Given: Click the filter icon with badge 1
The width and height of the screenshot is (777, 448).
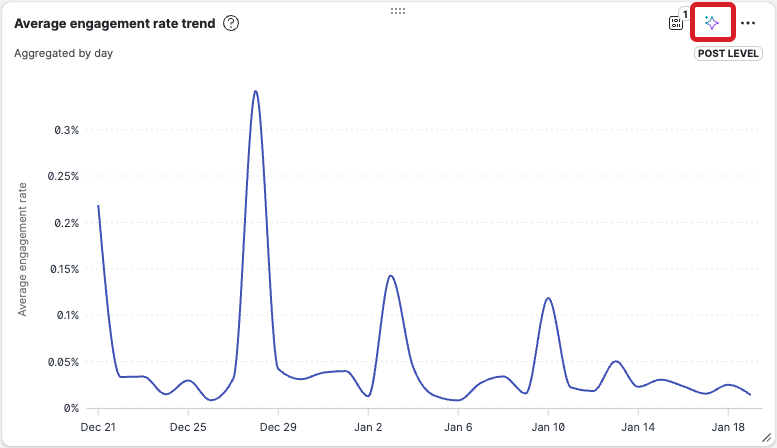Looking at the screenshot, I should (676, 23).
